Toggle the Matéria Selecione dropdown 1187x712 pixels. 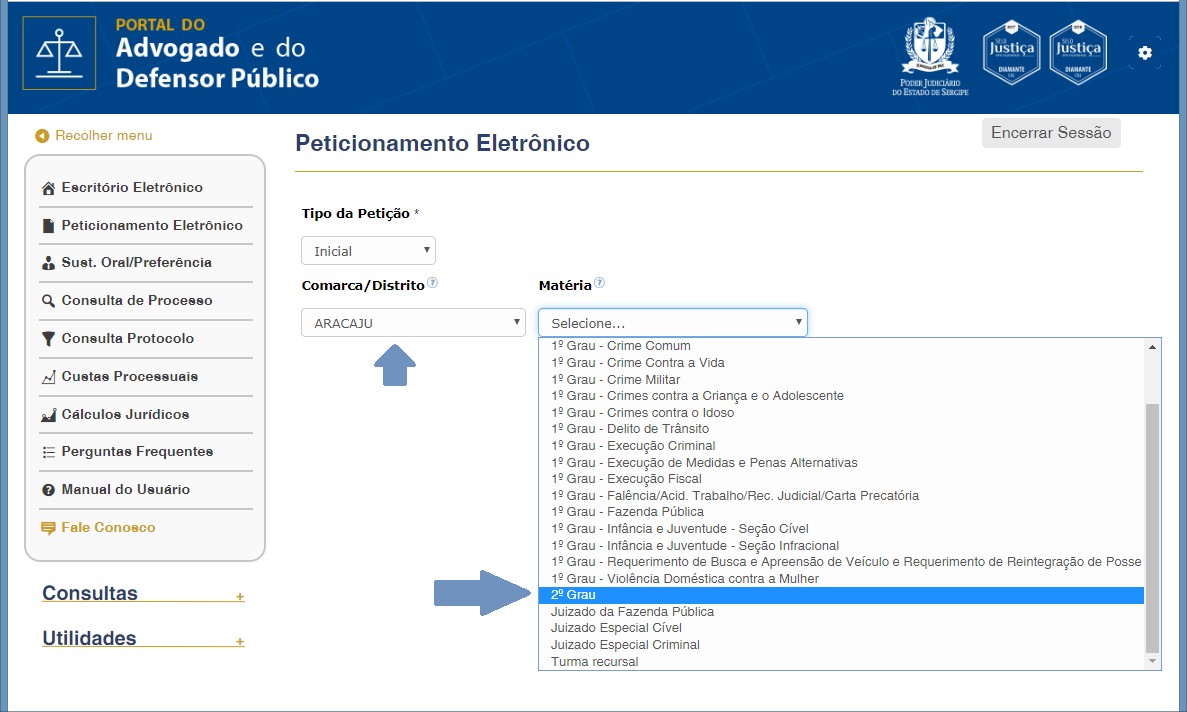[672, 323]
